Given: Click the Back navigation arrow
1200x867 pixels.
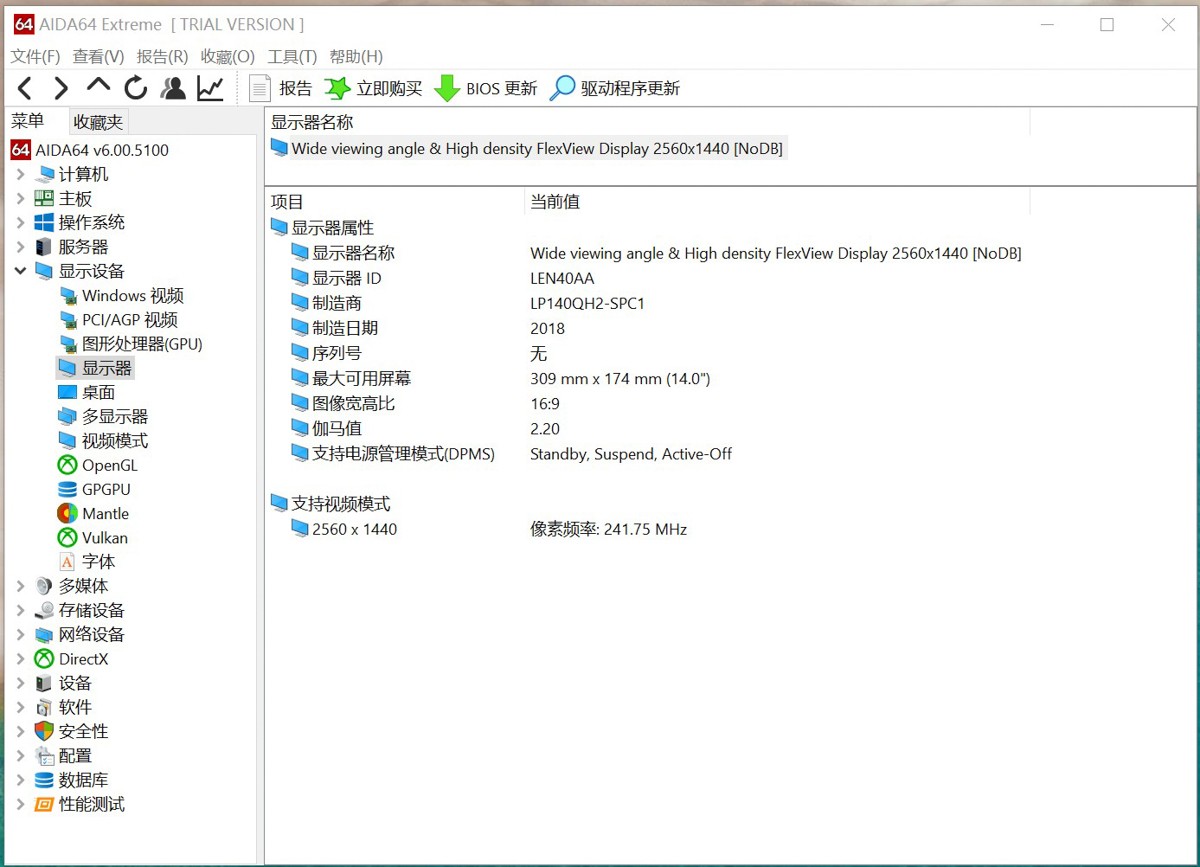Looking at the screenshot, I should point(25,88).
